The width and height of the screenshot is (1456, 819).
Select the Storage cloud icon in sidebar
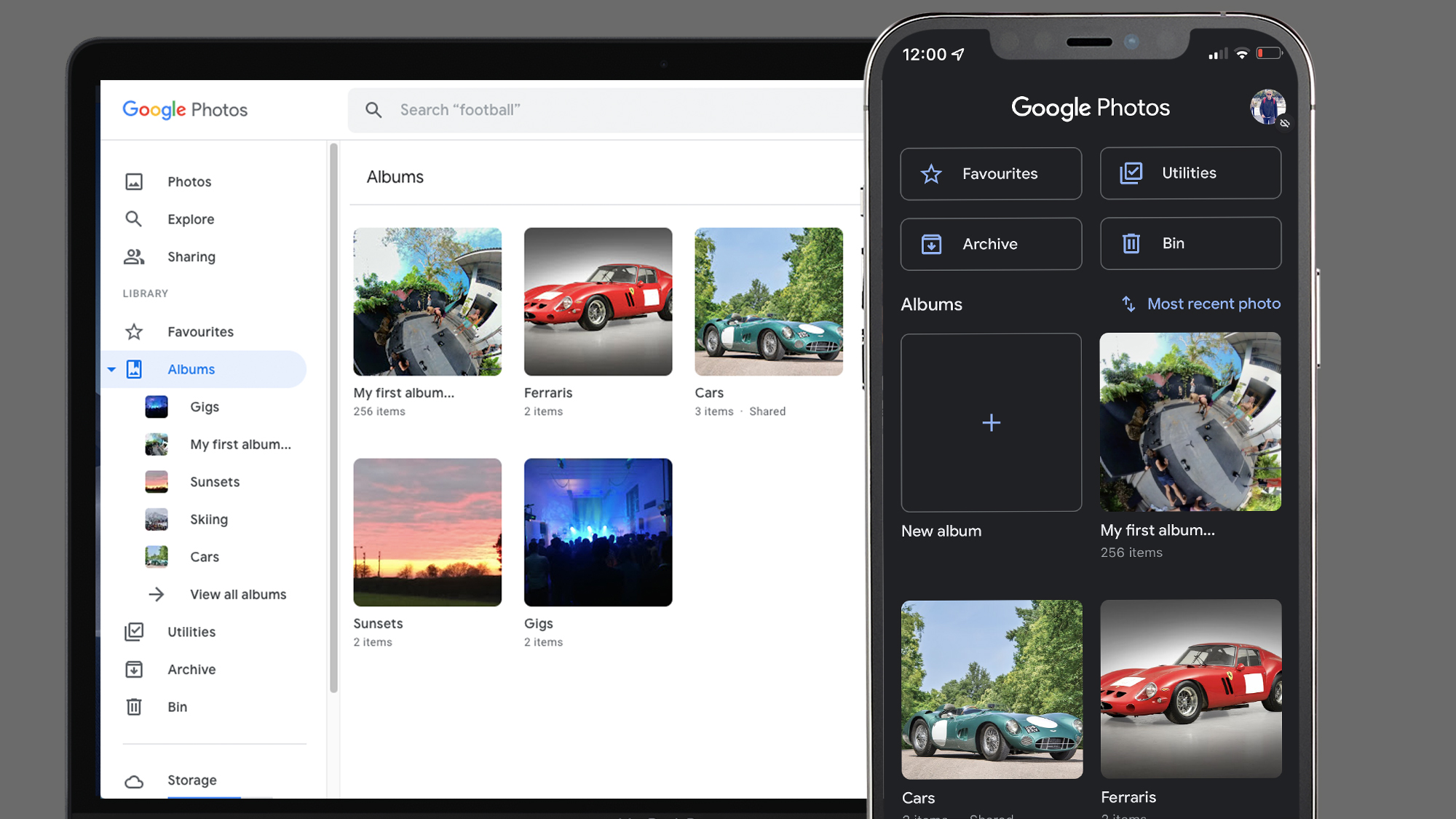pos(135,779)
